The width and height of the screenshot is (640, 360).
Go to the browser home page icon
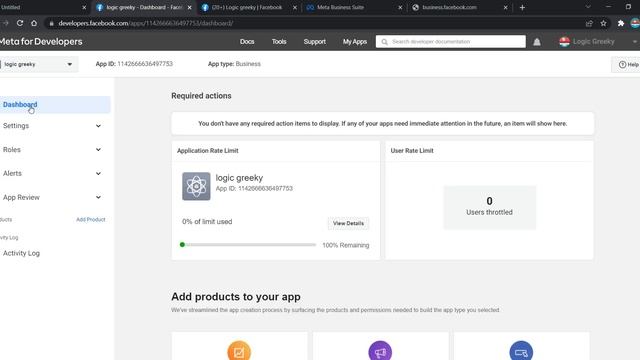tap(34, 23)
